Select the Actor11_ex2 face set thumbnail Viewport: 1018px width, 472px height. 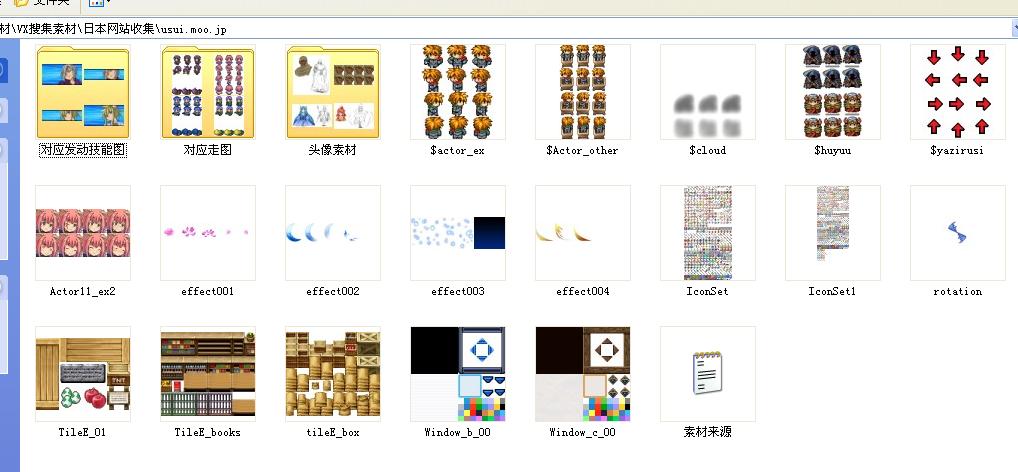(x=83, y=233)
